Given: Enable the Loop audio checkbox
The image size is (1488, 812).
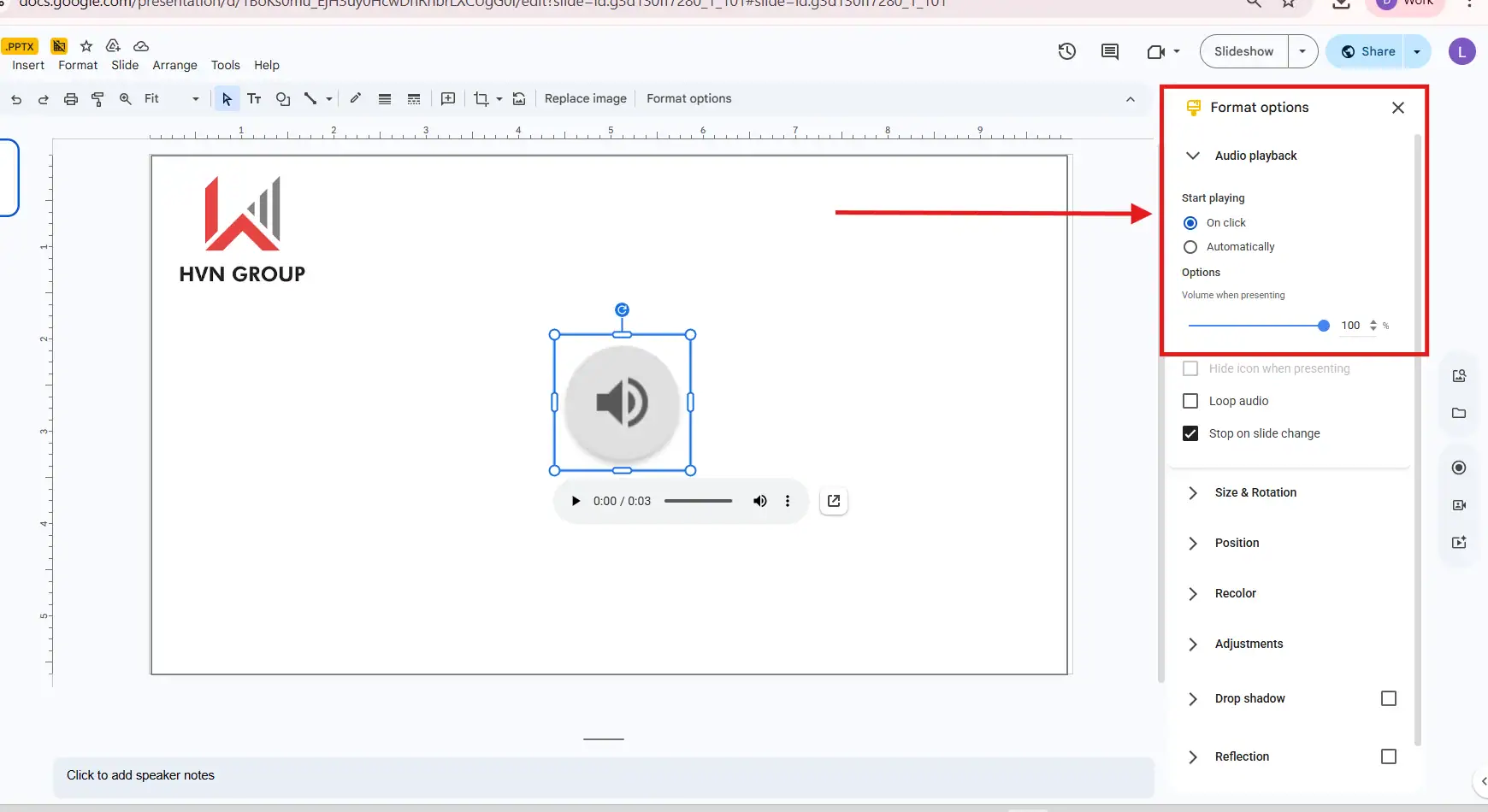Looking at the screenshot, I should pyautogui.click(x=1191, y=401).
